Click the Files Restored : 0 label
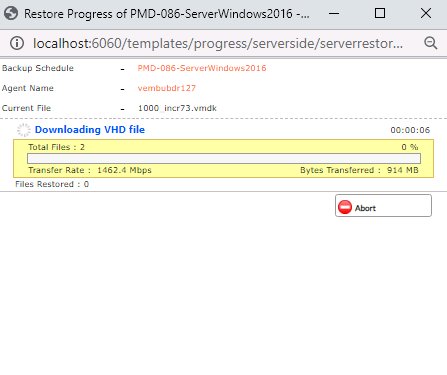447x375 pixels. pyautogui.click(x=52, y=184)
